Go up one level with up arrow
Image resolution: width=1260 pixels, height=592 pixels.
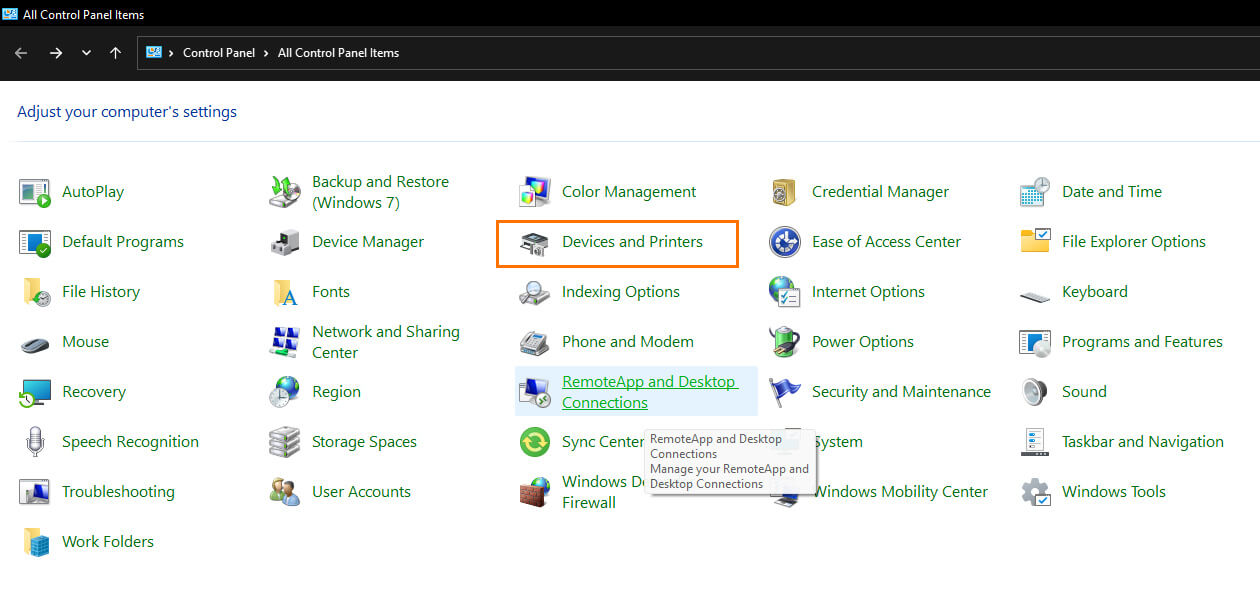click(115, 53)
